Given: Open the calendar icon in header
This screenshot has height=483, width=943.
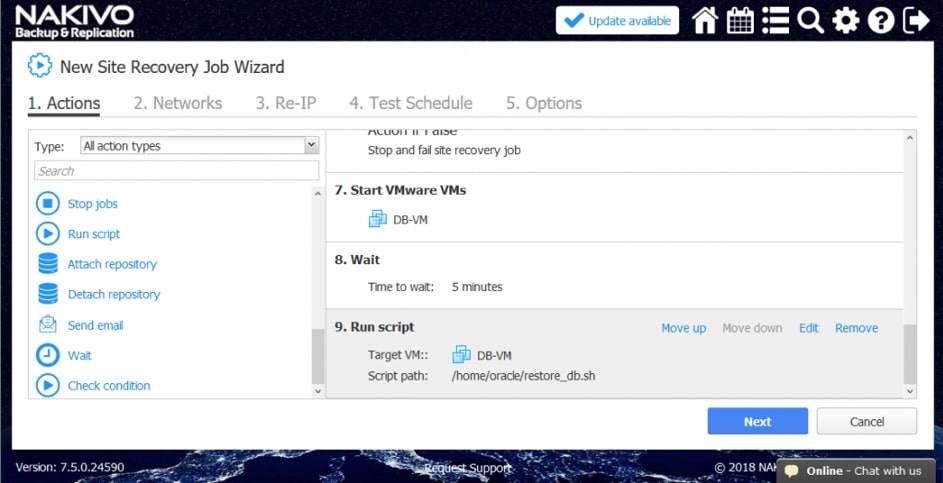Looking at the screenshot, I should tap(741, 20).
